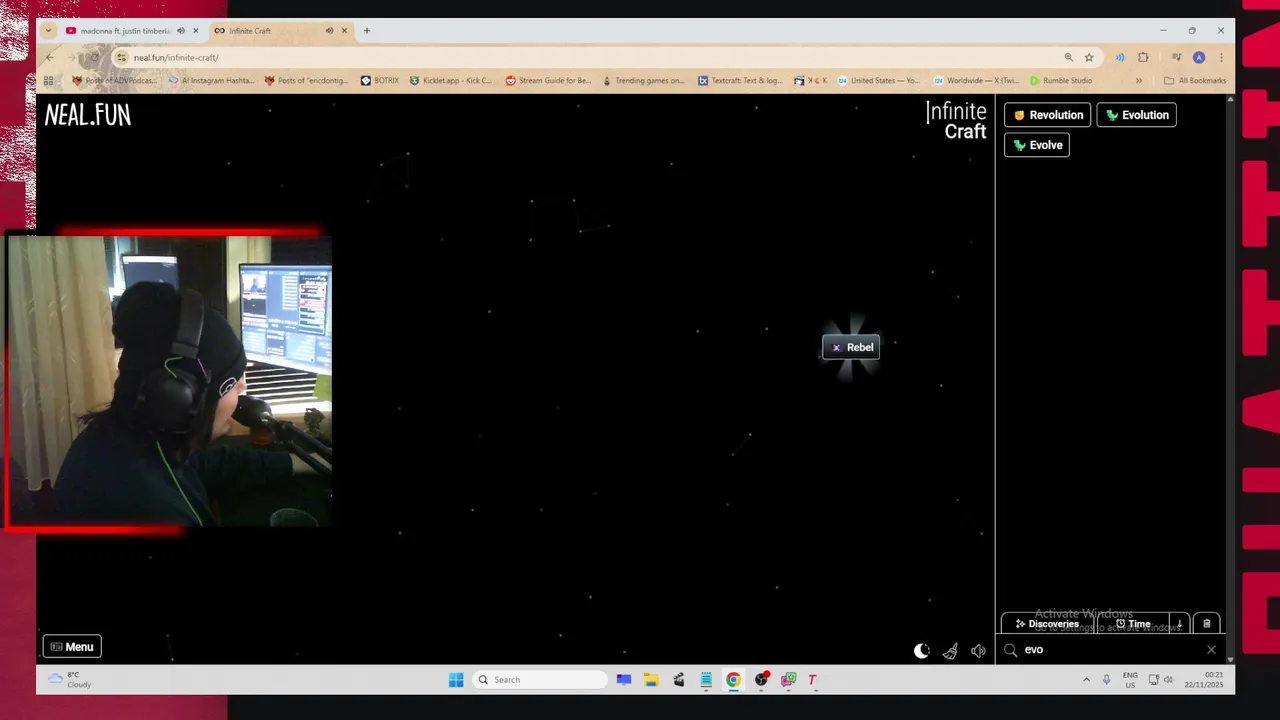
Task: Open the 'AI Instagram Hashta...' bookmark
Action: (x=212, y=81)
